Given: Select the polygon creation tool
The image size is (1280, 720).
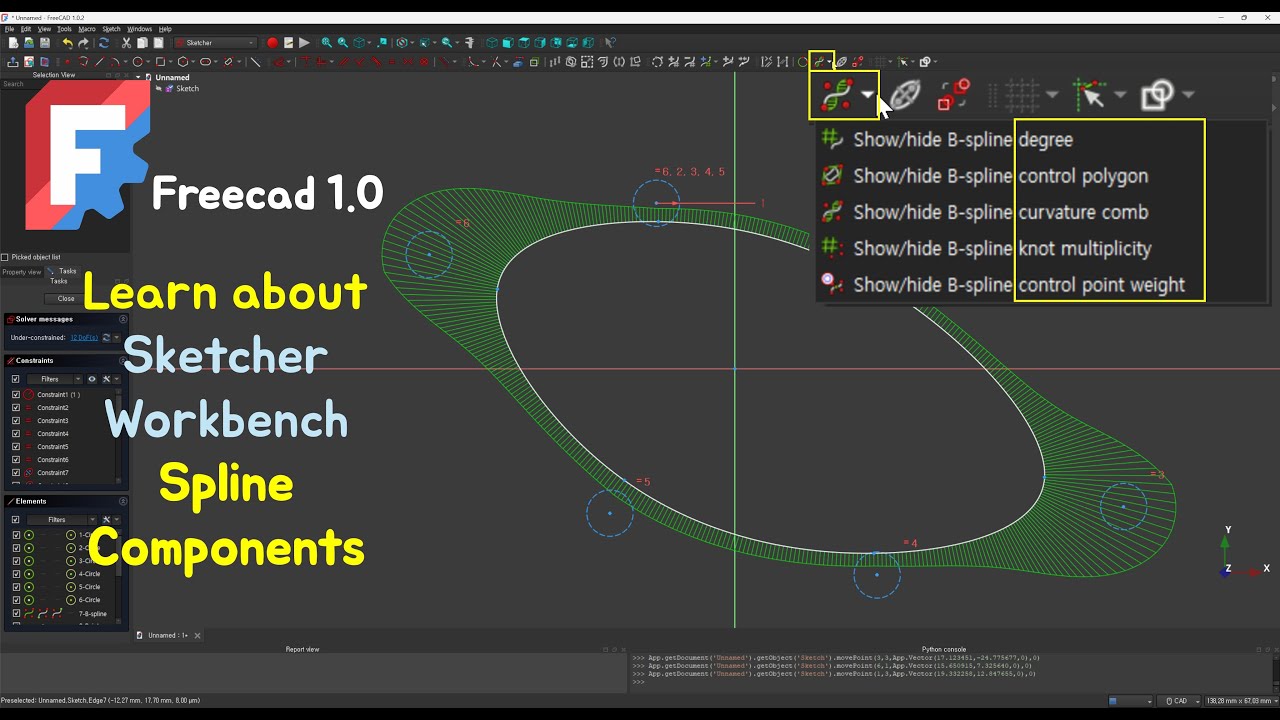Looking at the screenshot, I should pos(183,62).
